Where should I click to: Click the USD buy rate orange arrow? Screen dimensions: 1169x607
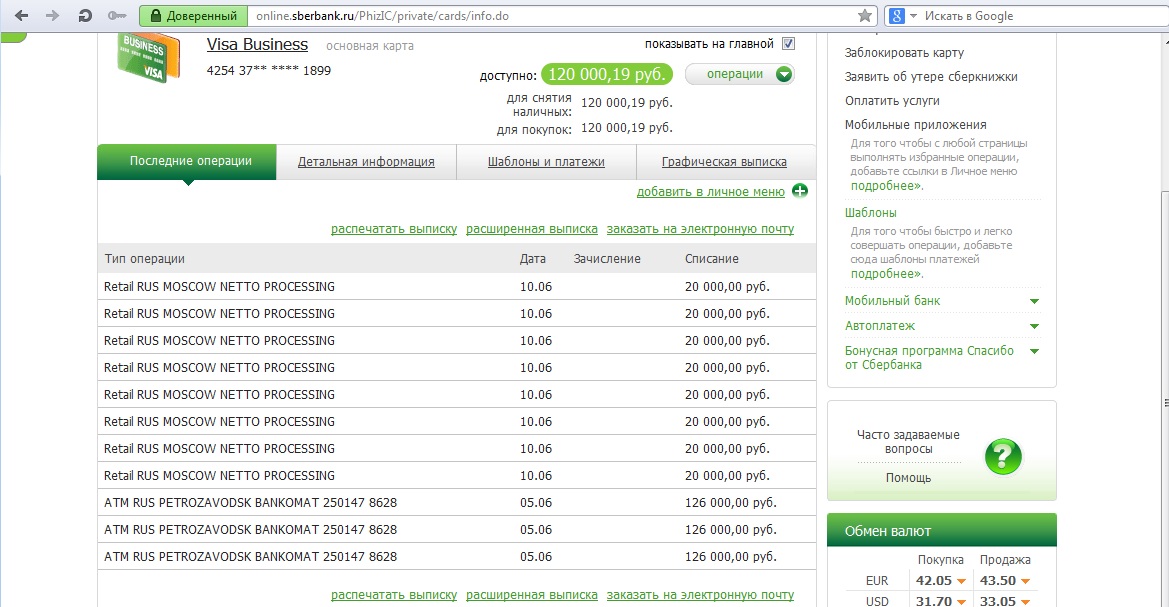click(961, 602)
